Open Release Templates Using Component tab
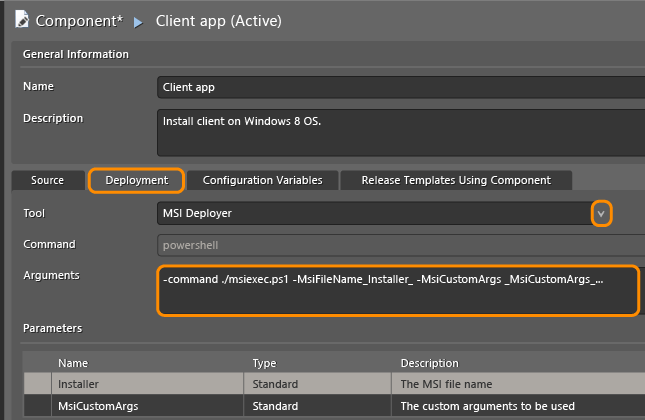 point(455,180)
